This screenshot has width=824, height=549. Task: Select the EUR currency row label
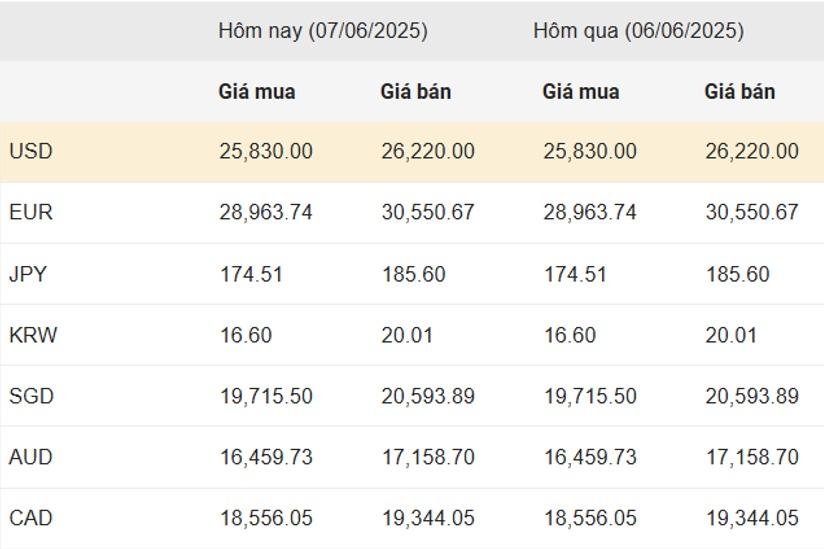(x=31, y=212)
